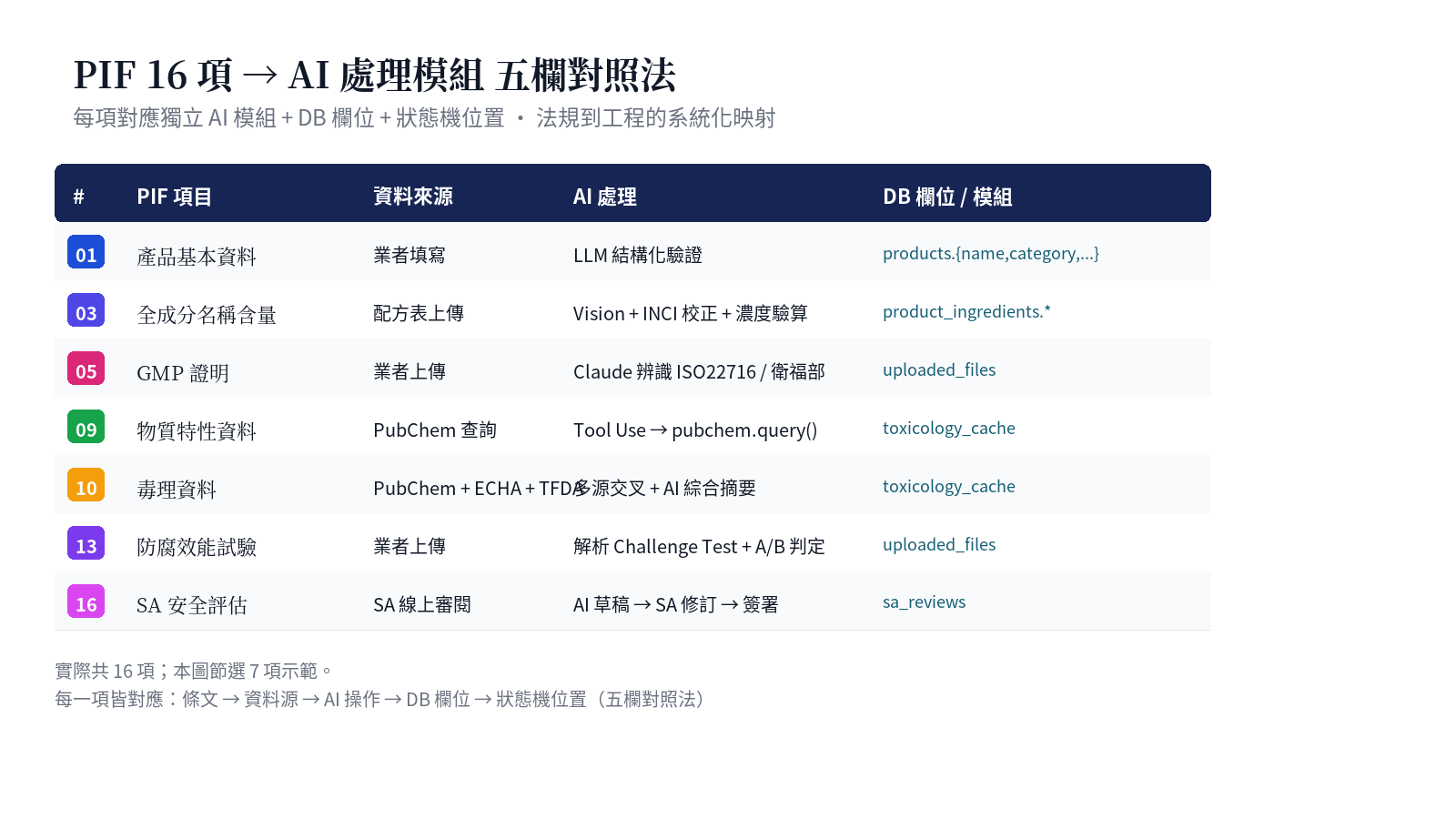Select the '毒理資料' cell
The image size is (1456, 819).
177,490
